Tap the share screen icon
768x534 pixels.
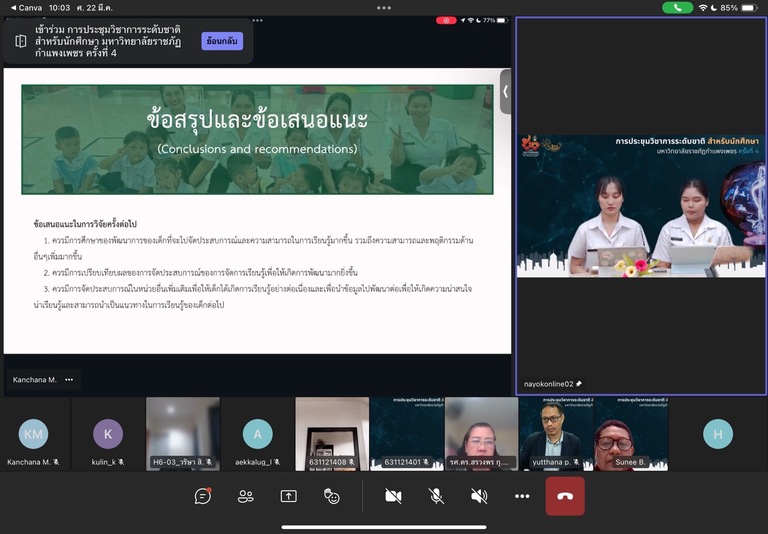pos(288,496)
